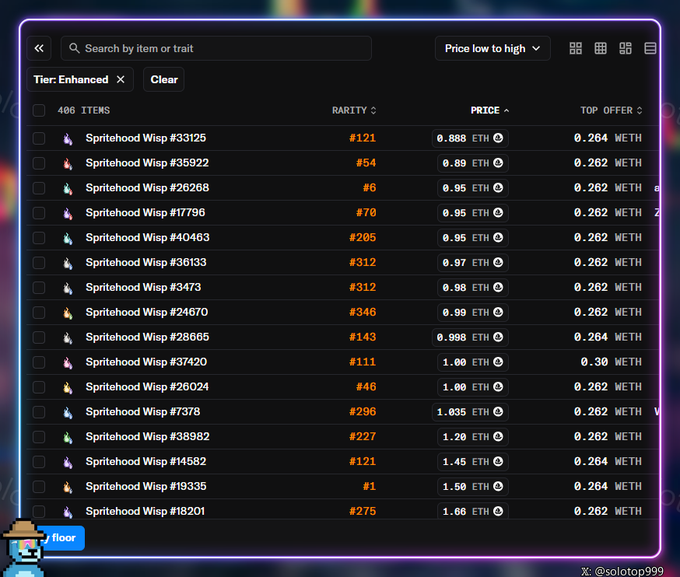This screenshot has width=680, height=577.
Task: Click the Wisp #19335 item thumbnail
Action: [68, 487]
